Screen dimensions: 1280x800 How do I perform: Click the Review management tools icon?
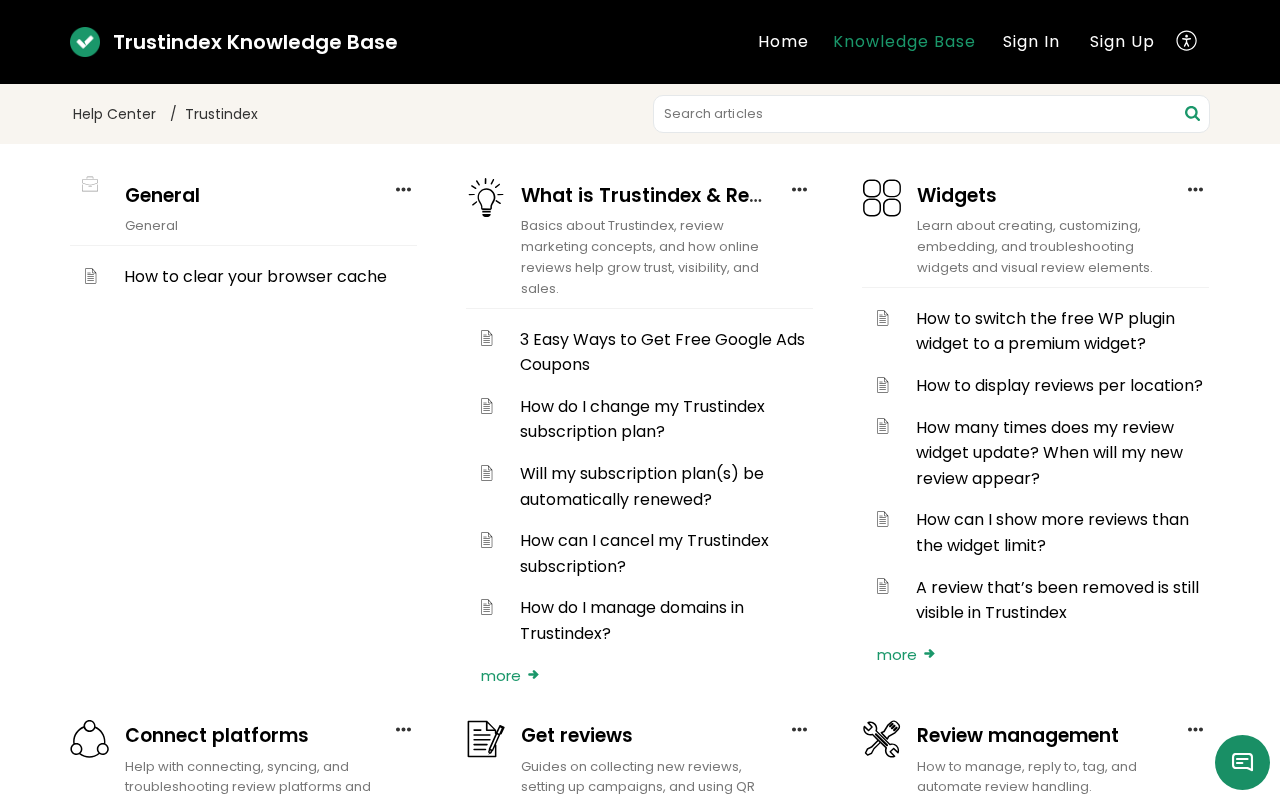(x=882, y=739)
